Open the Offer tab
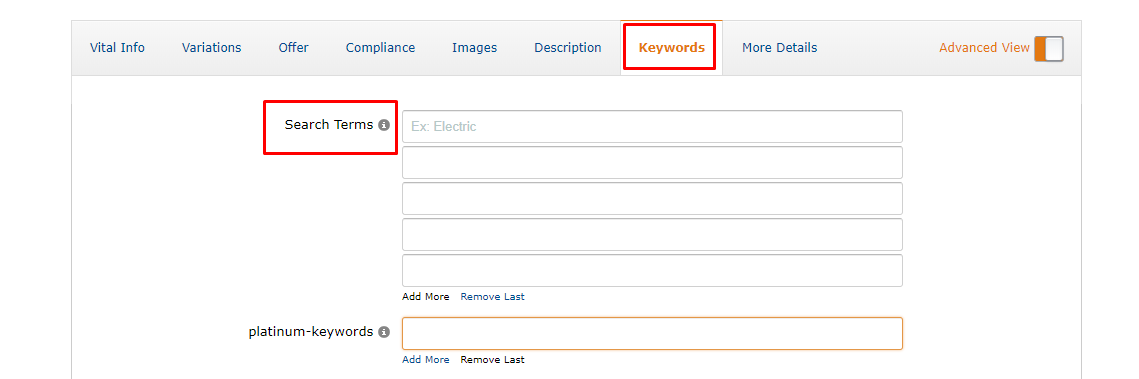The image size is (1139, 379). click(x=293, y=48)
